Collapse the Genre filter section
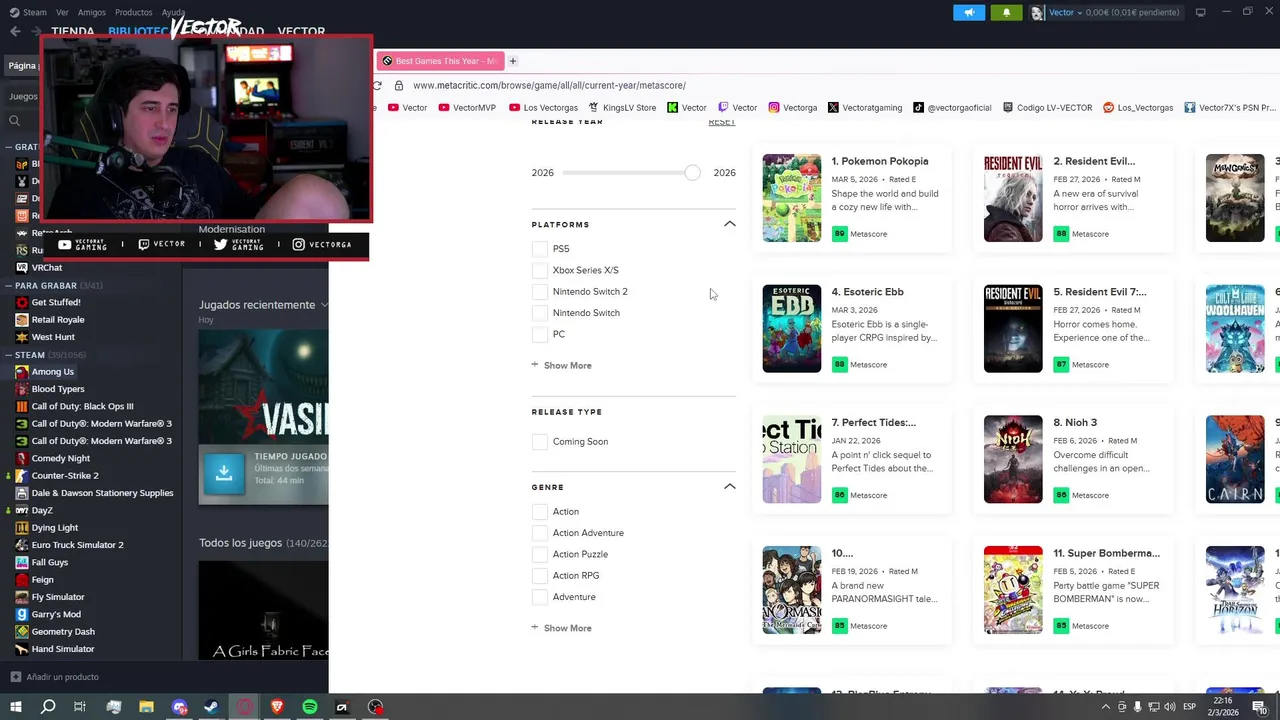The image size is (1280, 720). pyautogui.click(x=729, y=487)
